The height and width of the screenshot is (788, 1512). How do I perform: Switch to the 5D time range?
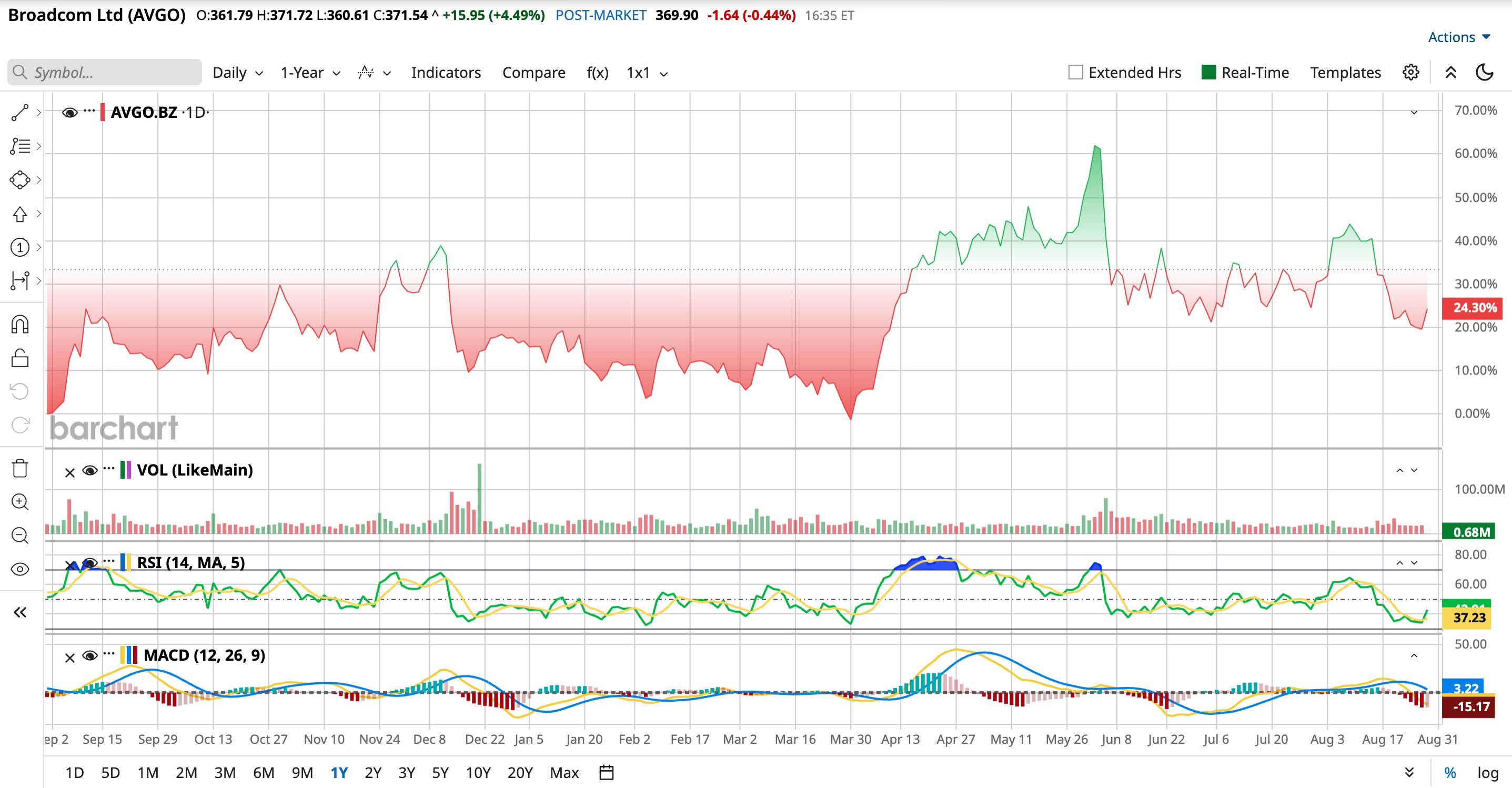pyautogui.click(x=110, y=773)
